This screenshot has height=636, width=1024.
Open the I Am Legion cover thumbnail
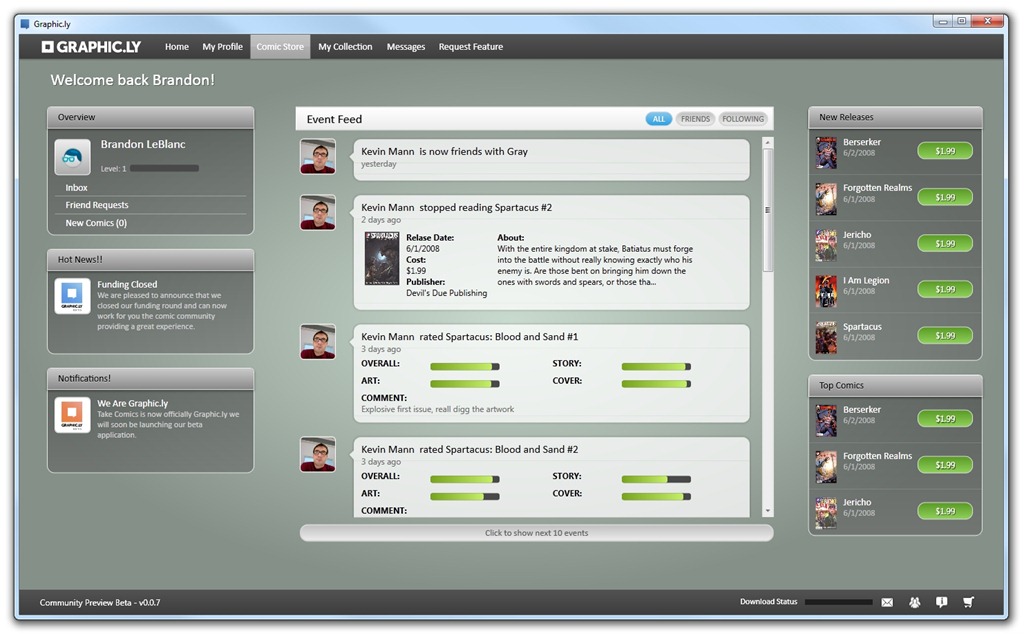point(826,291)
